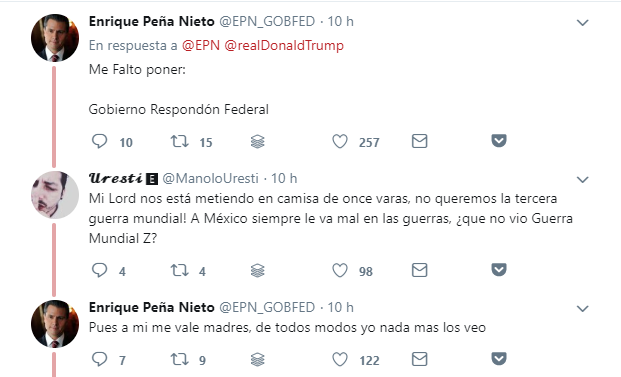Screen dimensions: 621x377
Task: Open chevron menu on last Peña Nieto tweet
Action: (x=582, y=308)
